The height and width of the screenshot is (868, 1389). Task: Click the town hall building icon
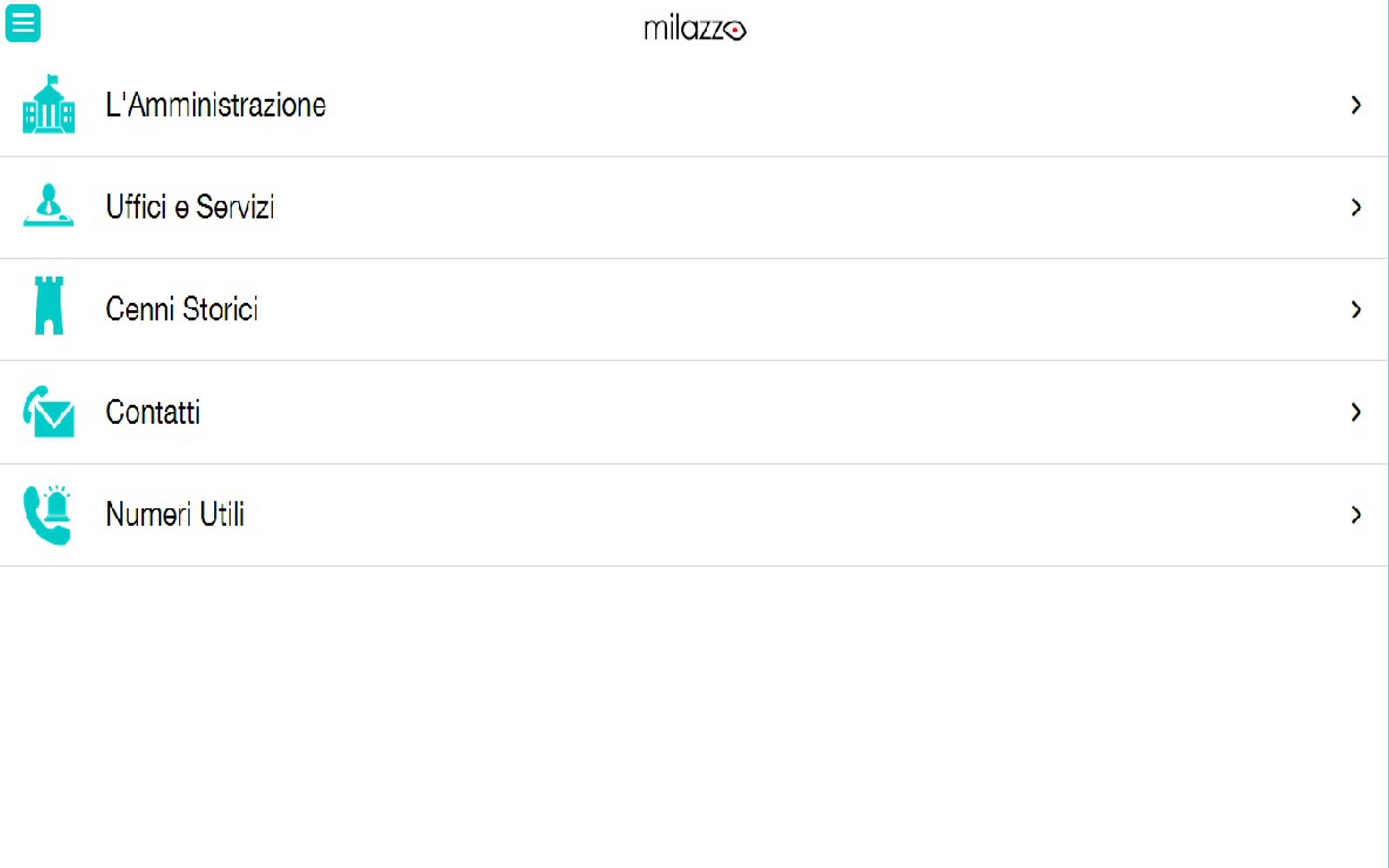tap(49, 105)
